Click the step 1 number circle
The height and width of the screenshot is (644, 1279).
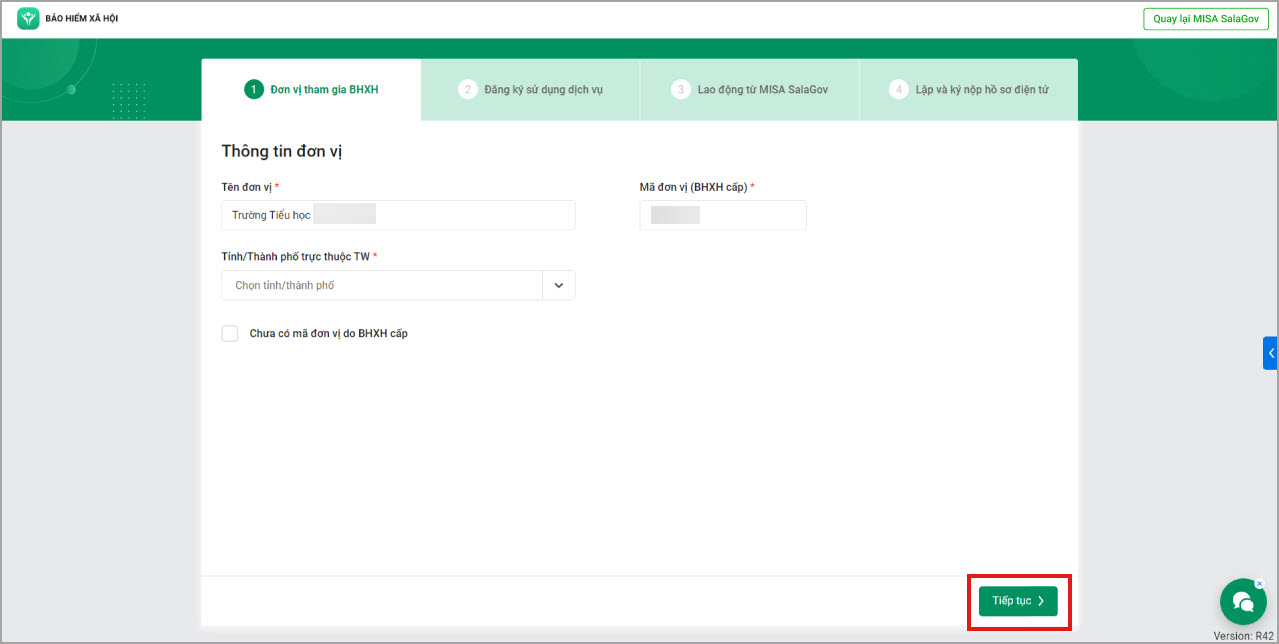tap(253, 90)
